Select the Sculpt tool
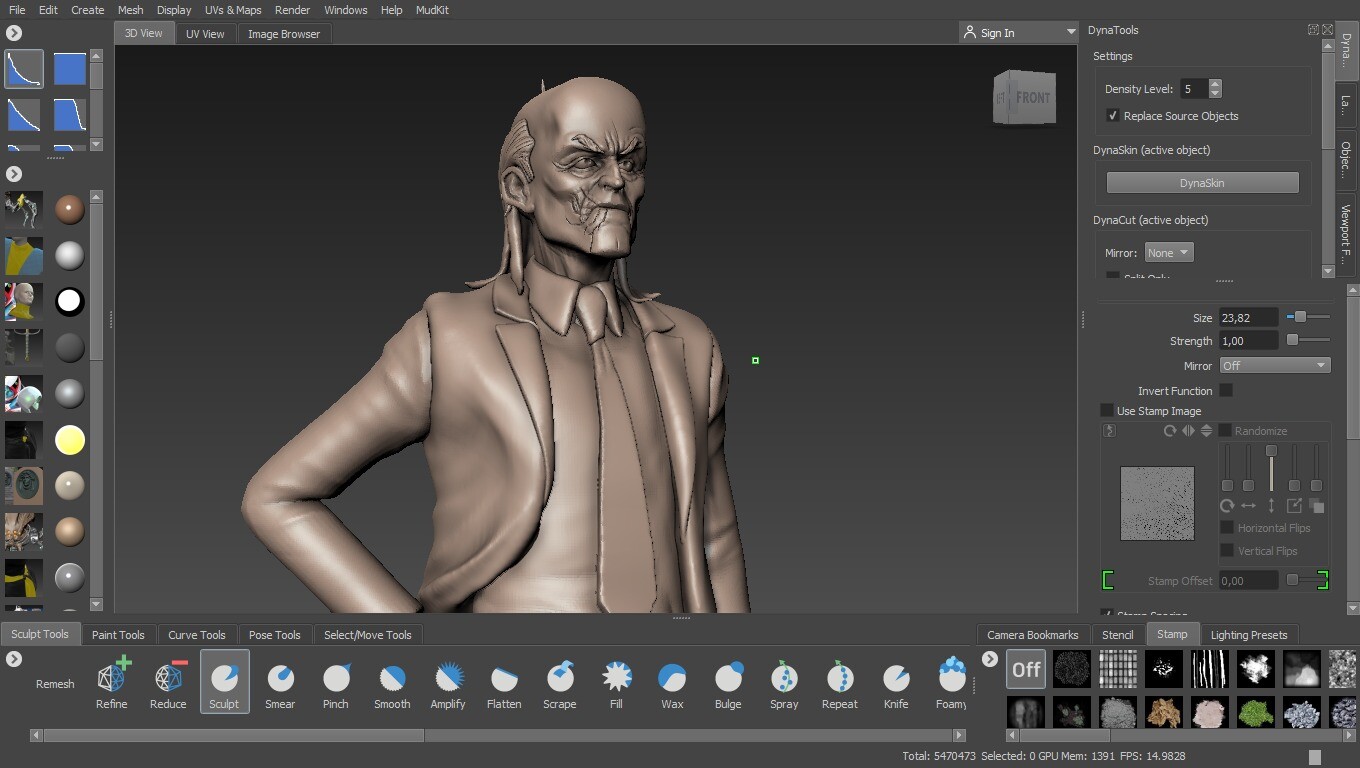The image size is (1360, 768). click(224, 683)
